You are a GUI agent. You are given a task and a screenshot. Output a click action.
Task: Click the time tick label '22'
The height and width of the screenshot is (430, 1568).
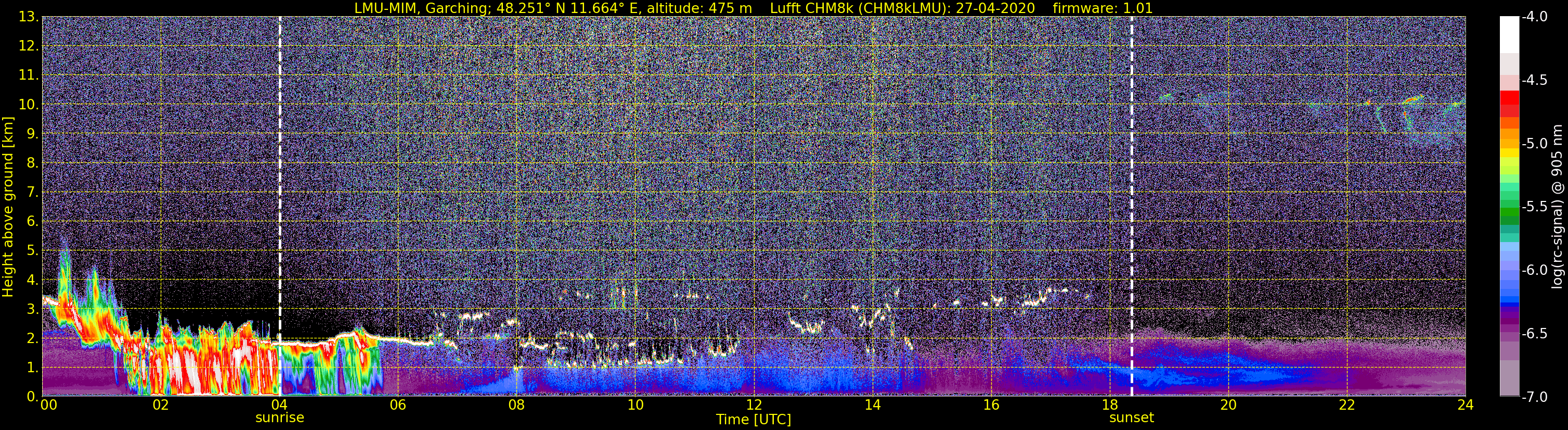(x=1347, y=405)
